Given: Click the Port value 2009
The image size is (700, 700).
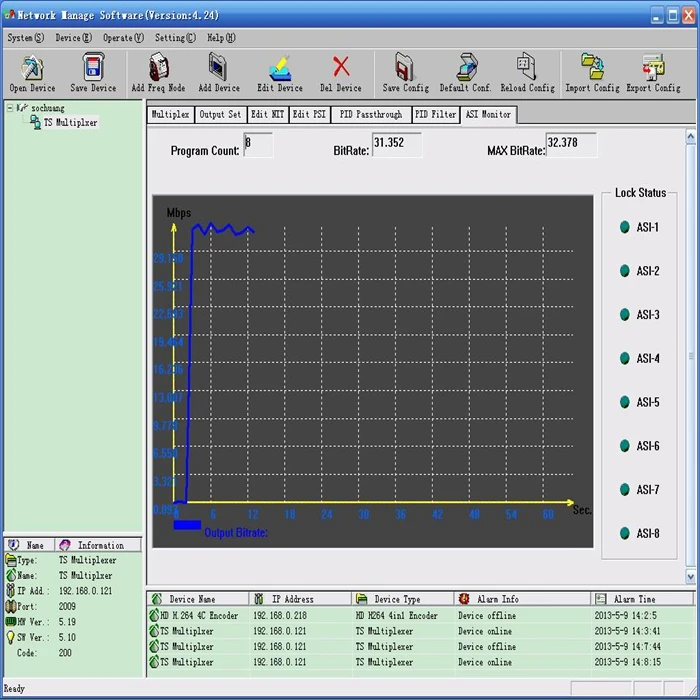Looking at the screenshot, I should [67, 606].
